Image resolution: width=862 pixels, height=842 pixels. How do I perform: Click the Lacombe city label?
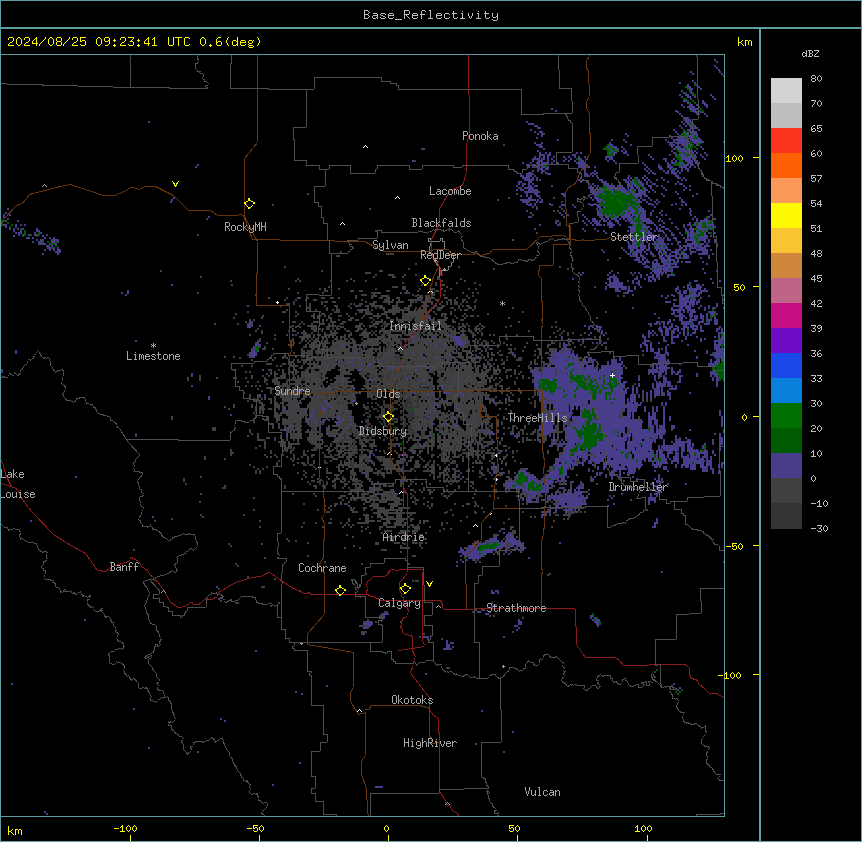coord(450,191)
